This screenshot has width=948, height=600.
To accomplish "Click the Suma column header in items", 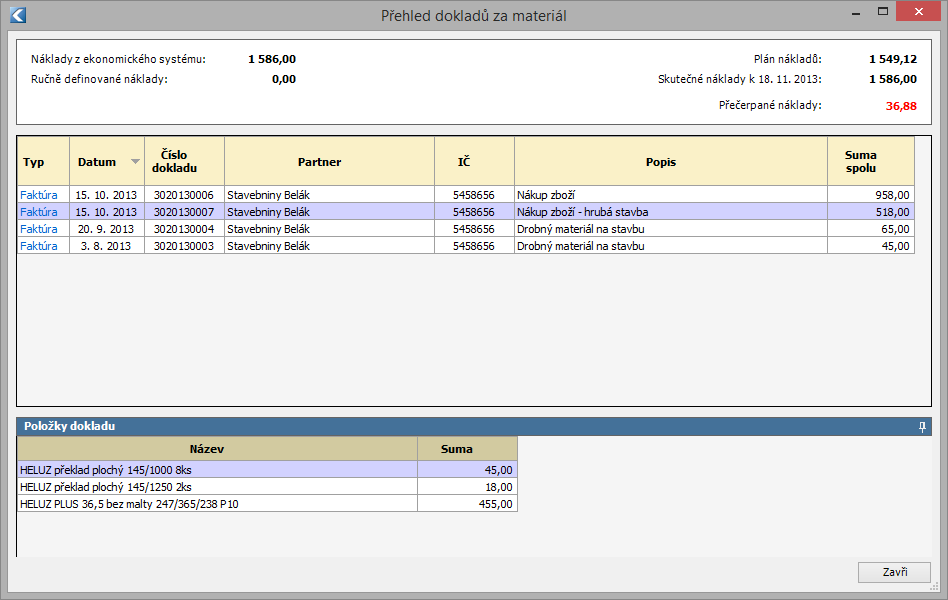I will (x=467, y=449).
